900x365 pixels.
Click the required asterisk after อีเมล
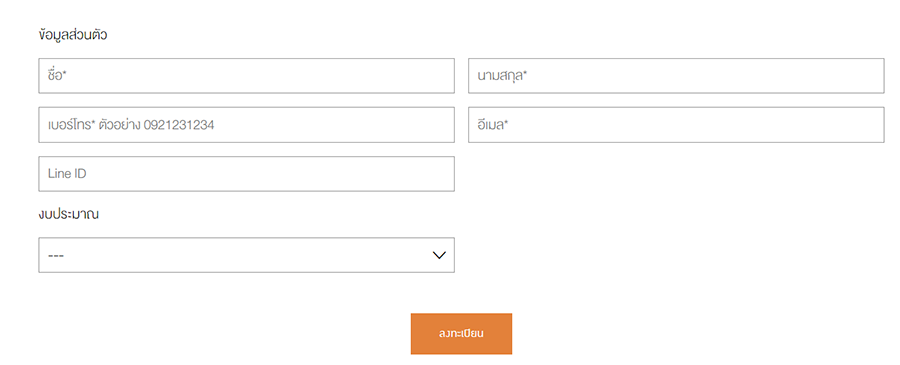coord(506,122)
